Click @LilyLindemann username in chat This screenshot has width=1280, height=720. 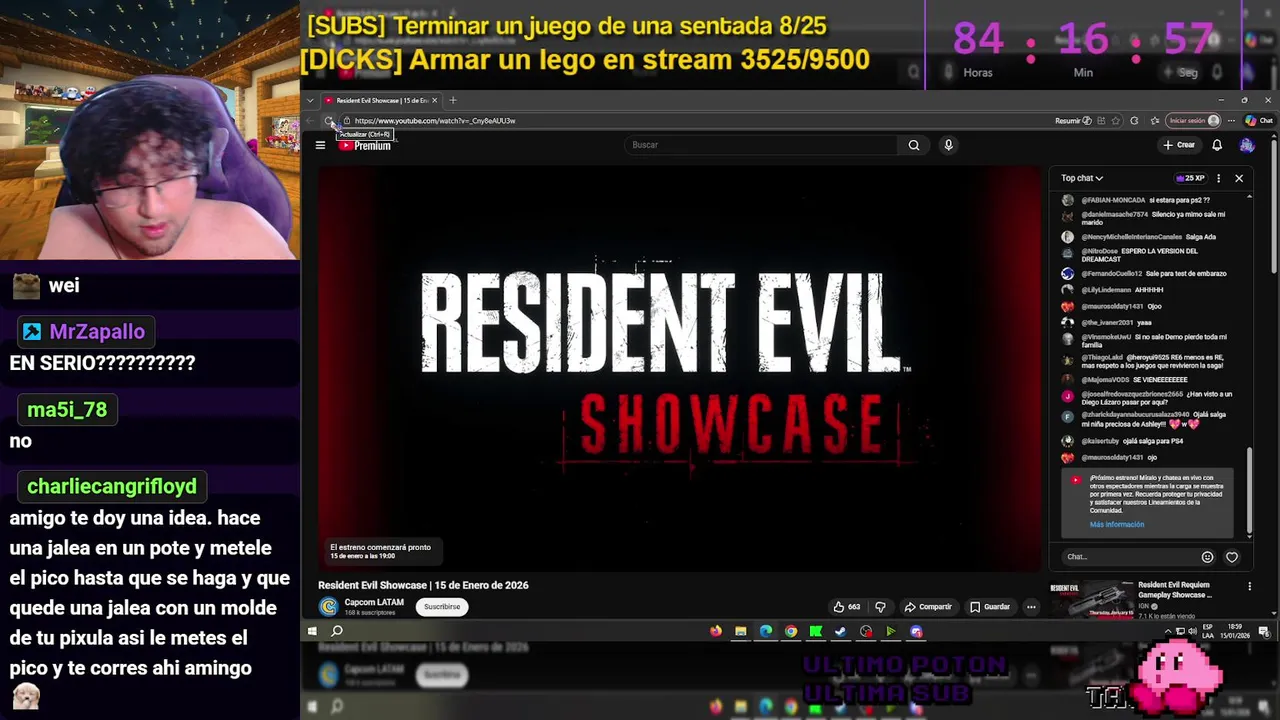1106,290
